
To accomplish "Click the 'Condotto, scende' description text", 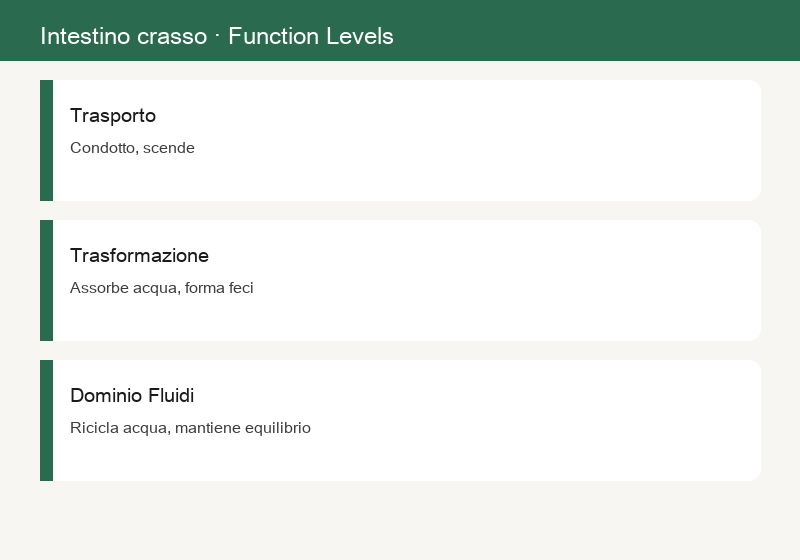I will click(x=132, y=148).
